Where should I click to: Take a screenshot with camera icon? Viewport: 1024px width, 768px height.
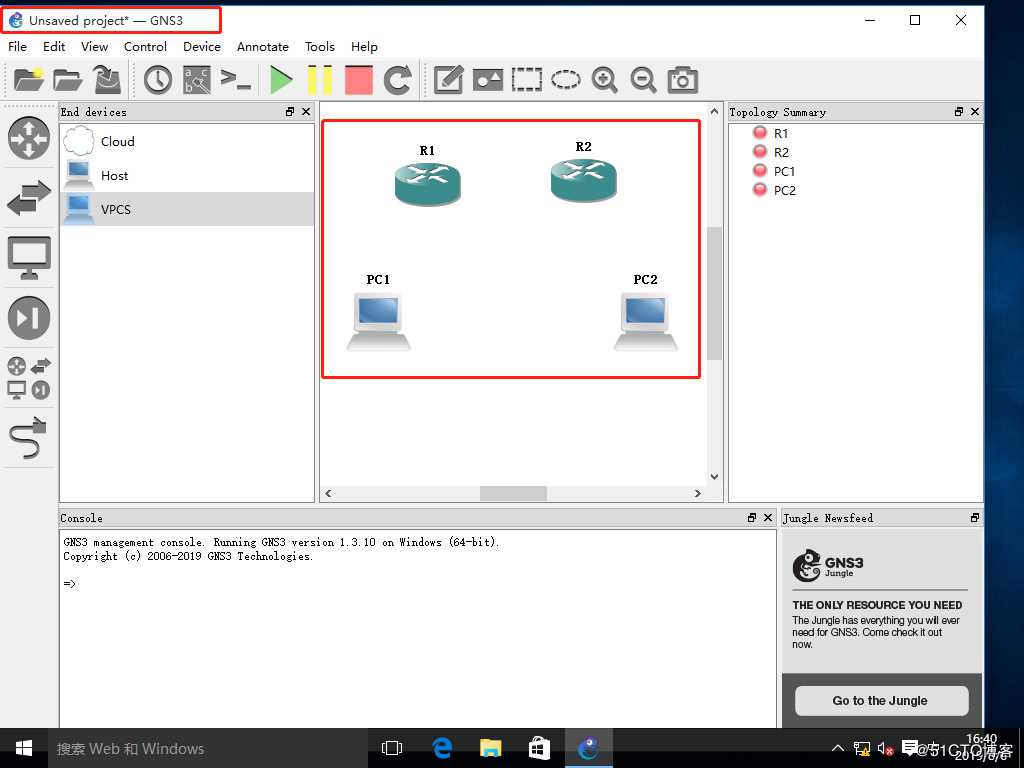[x=682, y=80]
